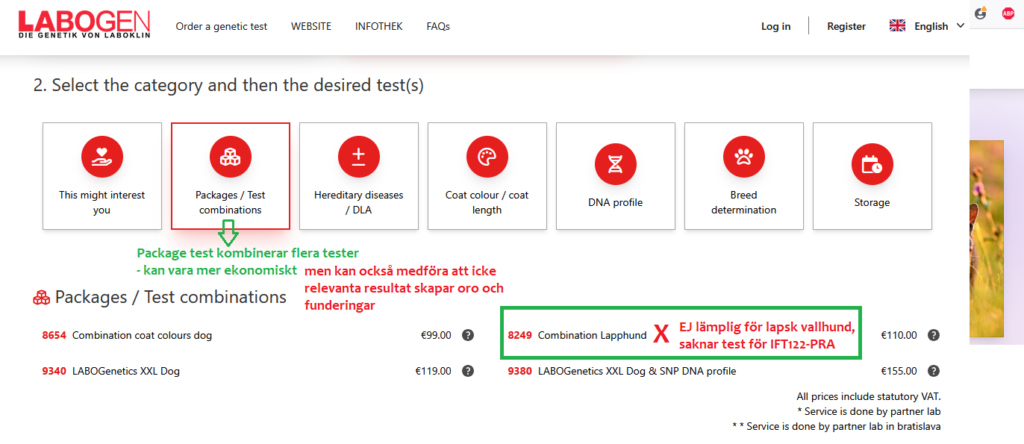Click the Log in link
This screenshot has width=1024, height=444.
click(775, 26)
